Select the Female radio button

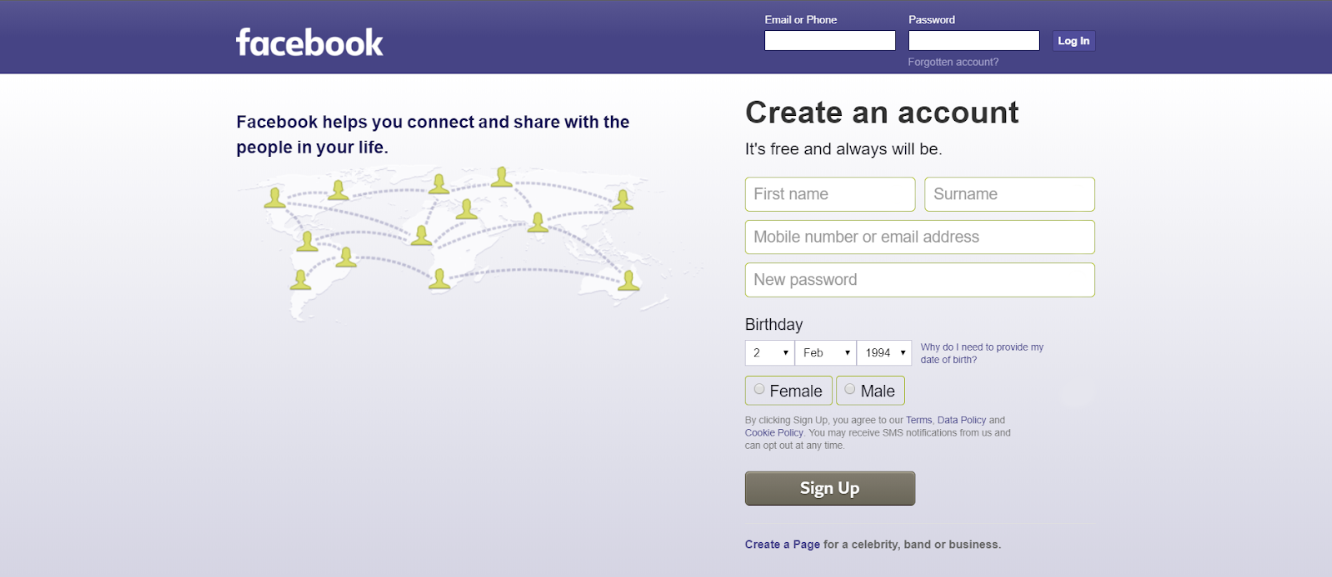760,389
